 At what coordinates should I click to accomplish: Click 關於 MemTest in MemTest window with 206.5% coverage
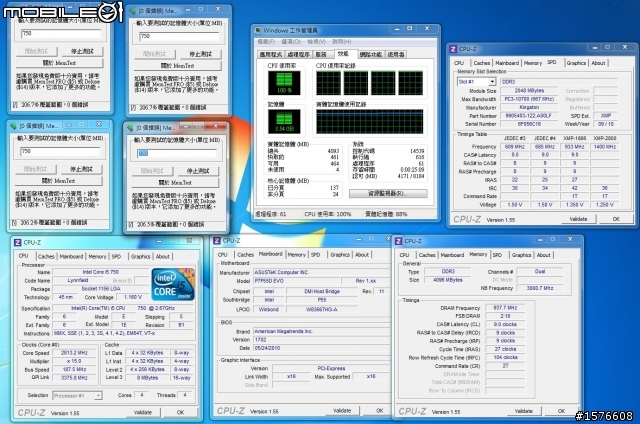click(x=175, y=183)
